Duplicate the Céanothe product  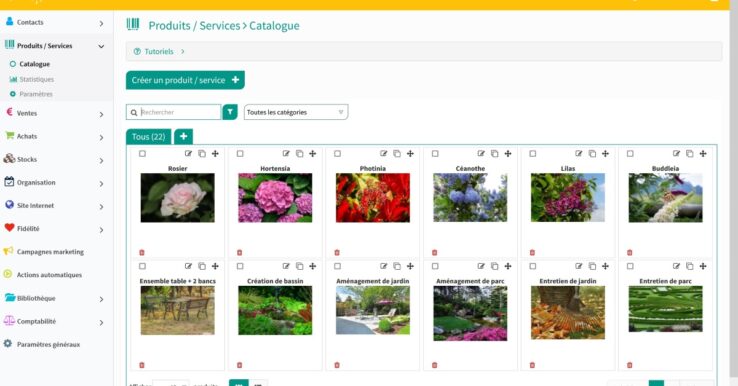coord(495,153)
